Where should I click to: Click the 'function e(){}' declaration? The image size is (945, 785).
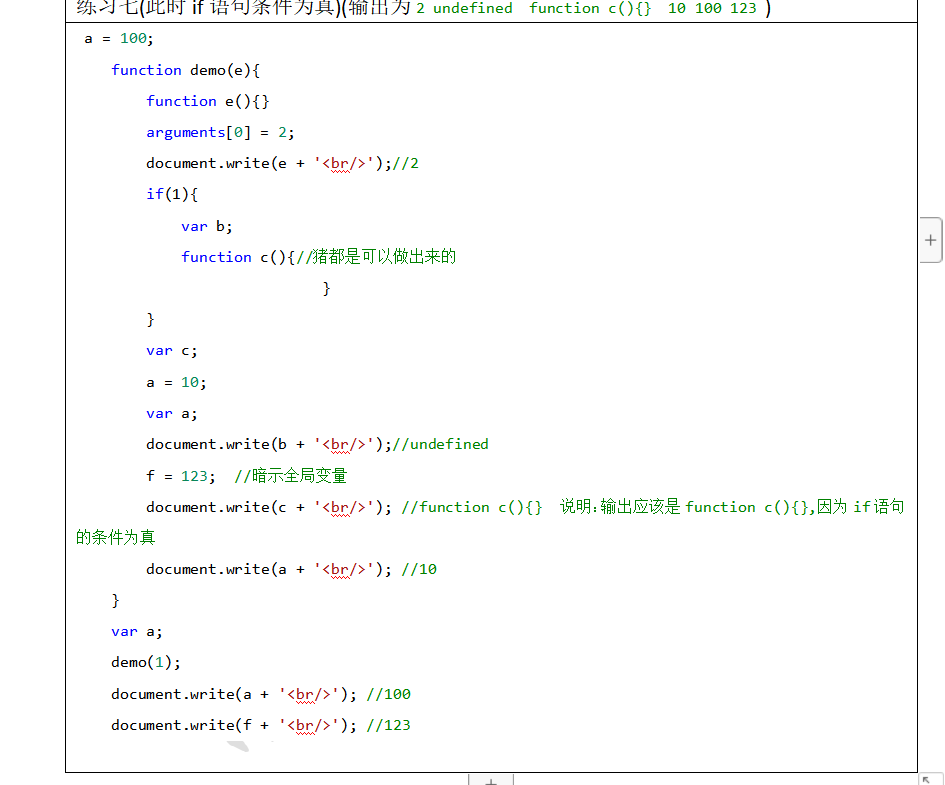click(207, 101)
